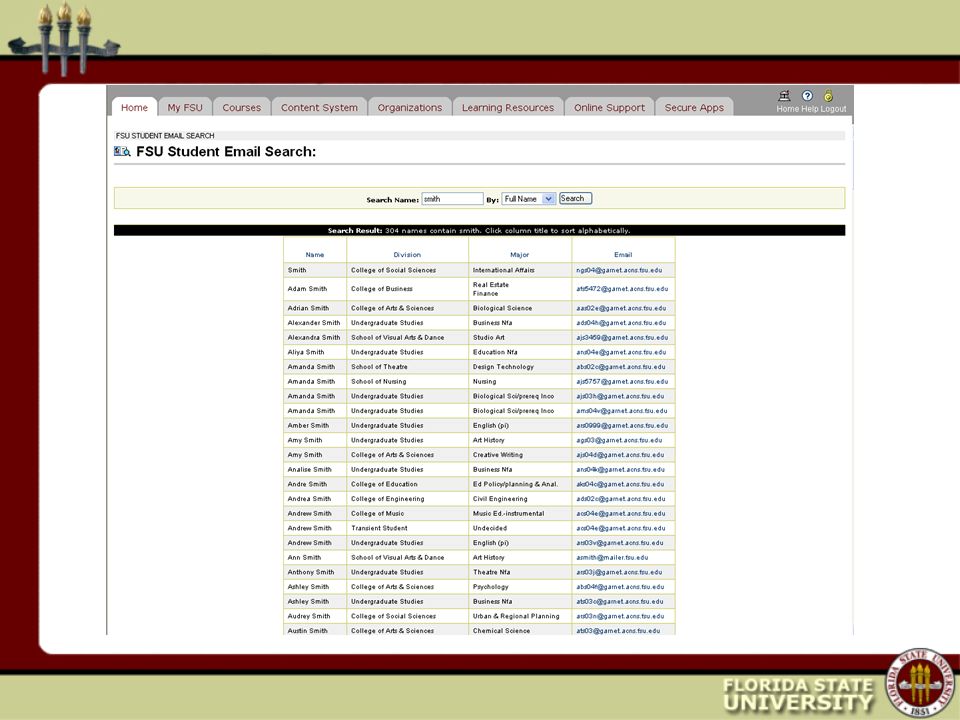Open the My FSU tab
The width and height of the screenshot is (960, 720).
point(185,107)
